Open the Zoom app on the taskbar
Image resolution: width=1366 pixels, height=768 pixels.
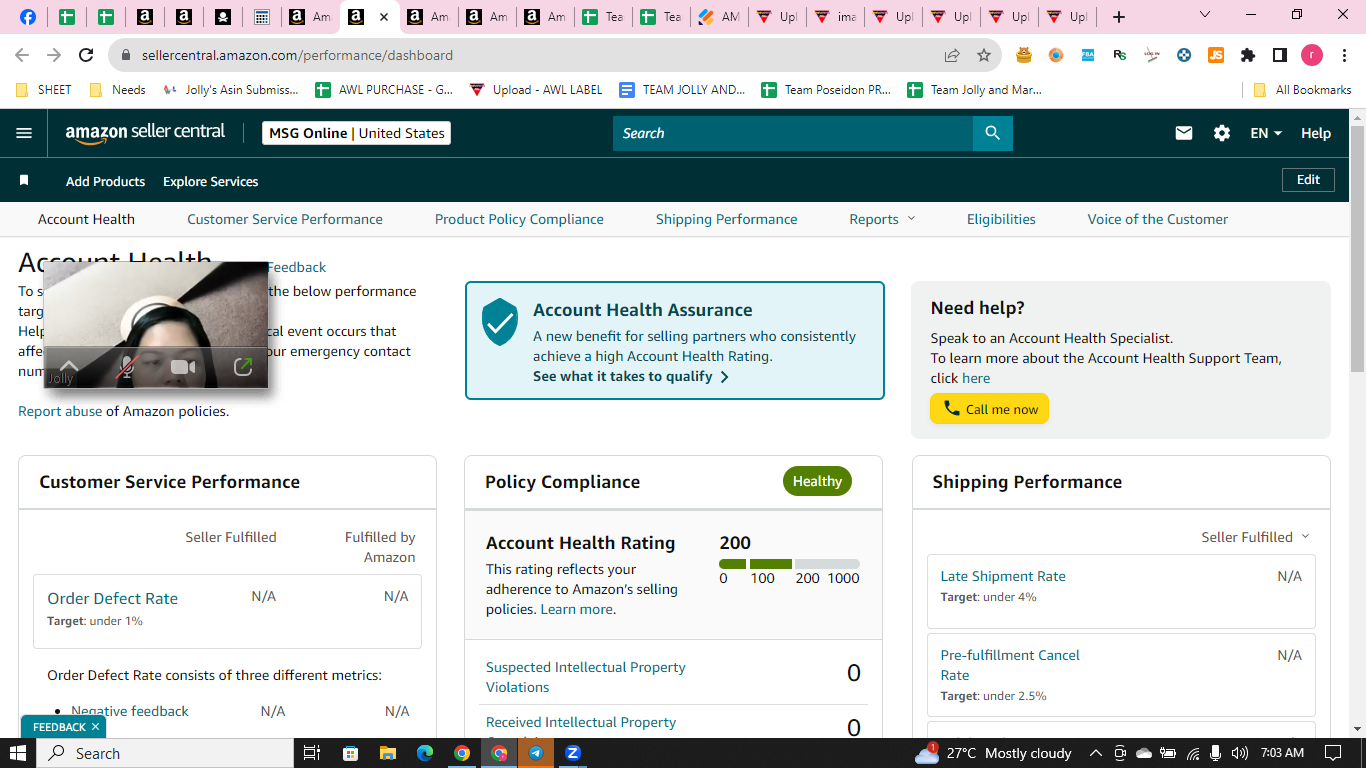pyautogui.click(x=573, y=753)
